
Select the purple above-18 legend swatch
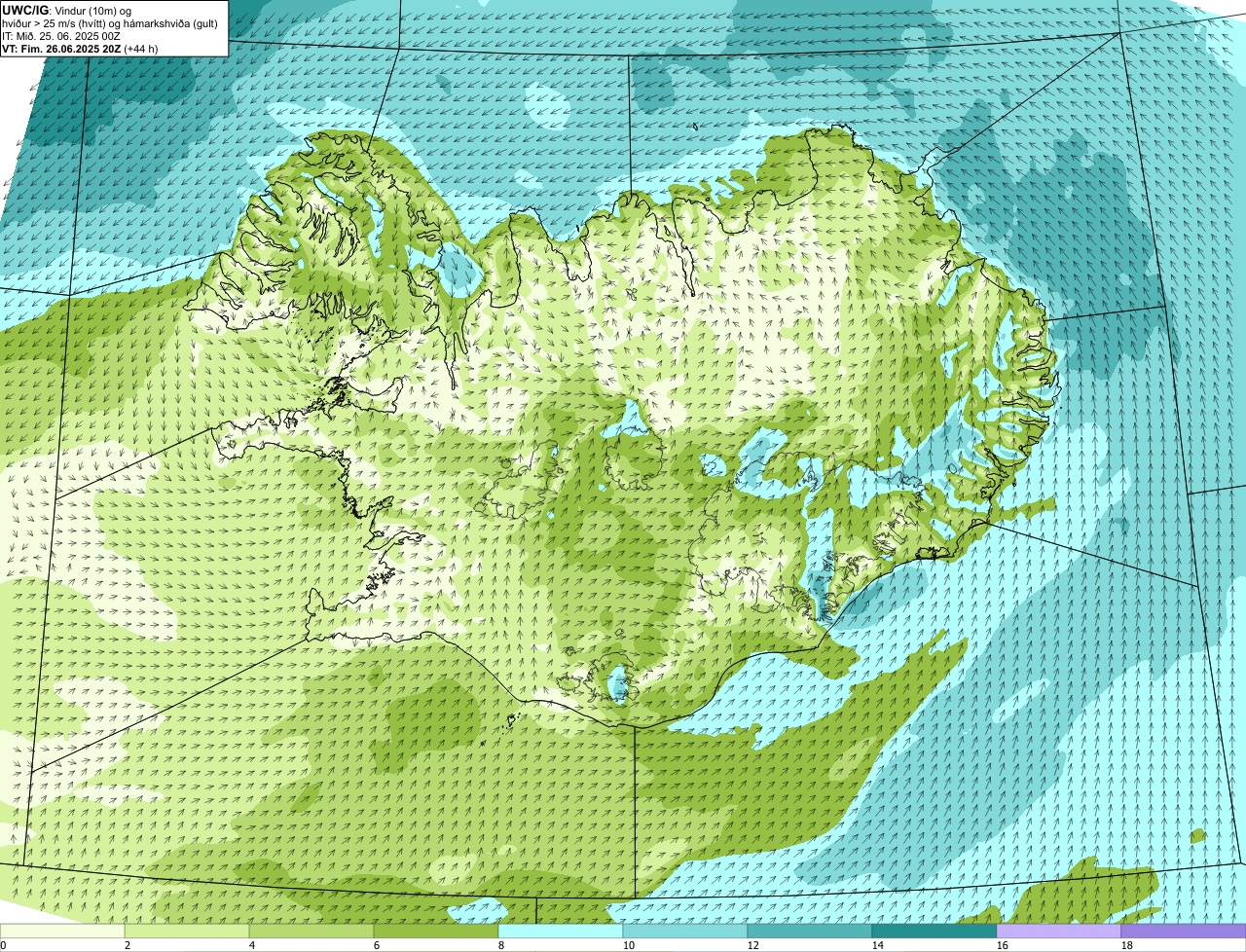point(1184,931)
